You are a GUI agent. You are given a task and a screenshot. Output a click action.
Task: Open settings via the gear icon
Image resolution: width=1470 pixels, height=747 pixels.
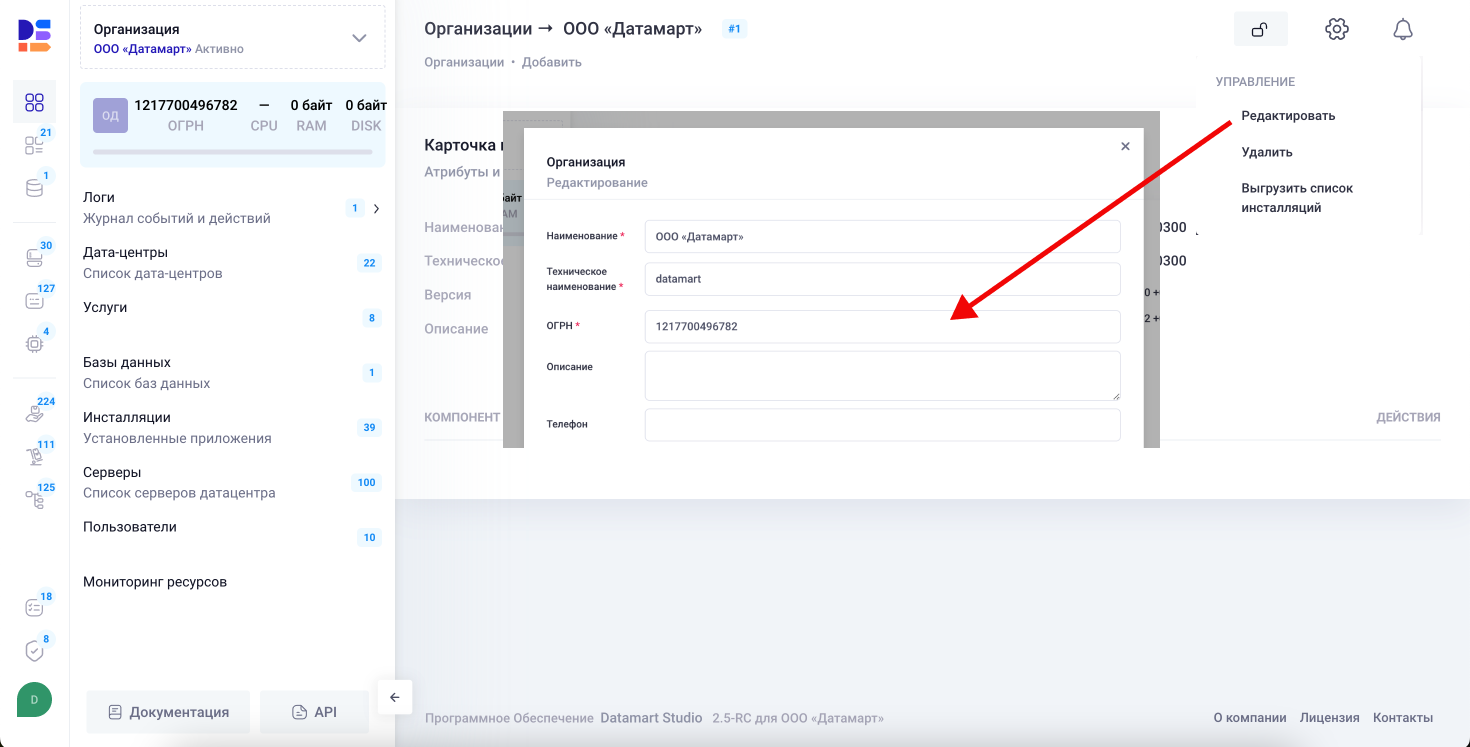(x=1336, y=30)
